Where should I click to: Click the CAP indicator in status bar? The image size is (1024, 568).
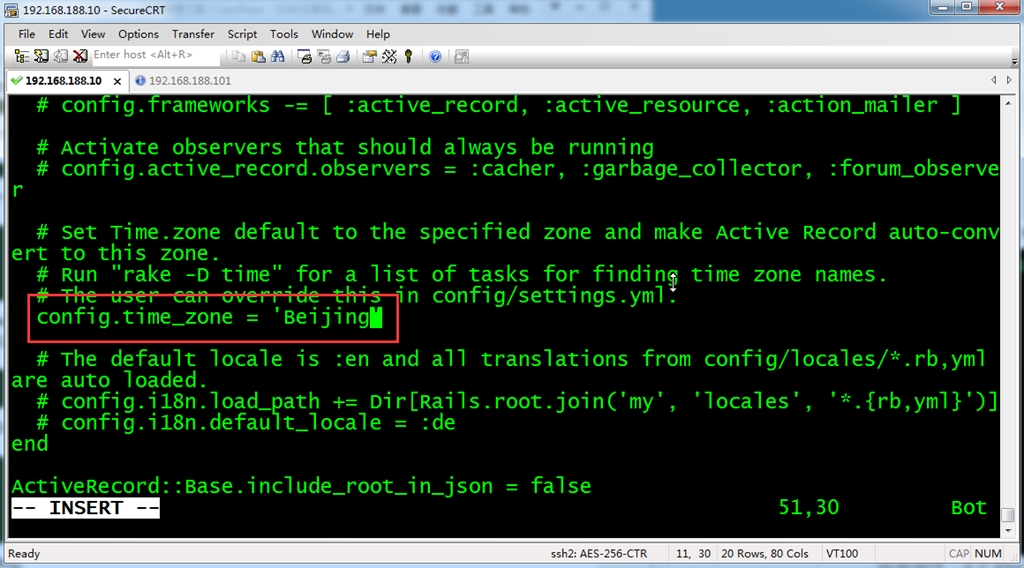coord(959,554)
